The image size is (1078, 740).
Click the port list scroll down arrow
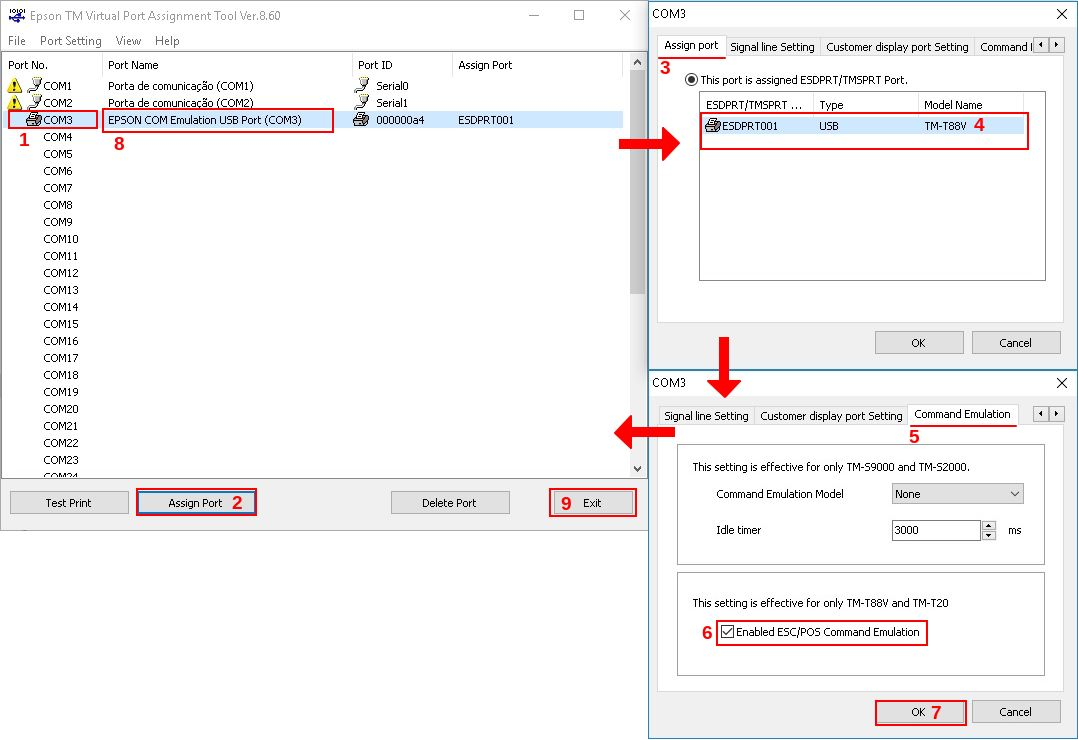pos(637,468)
